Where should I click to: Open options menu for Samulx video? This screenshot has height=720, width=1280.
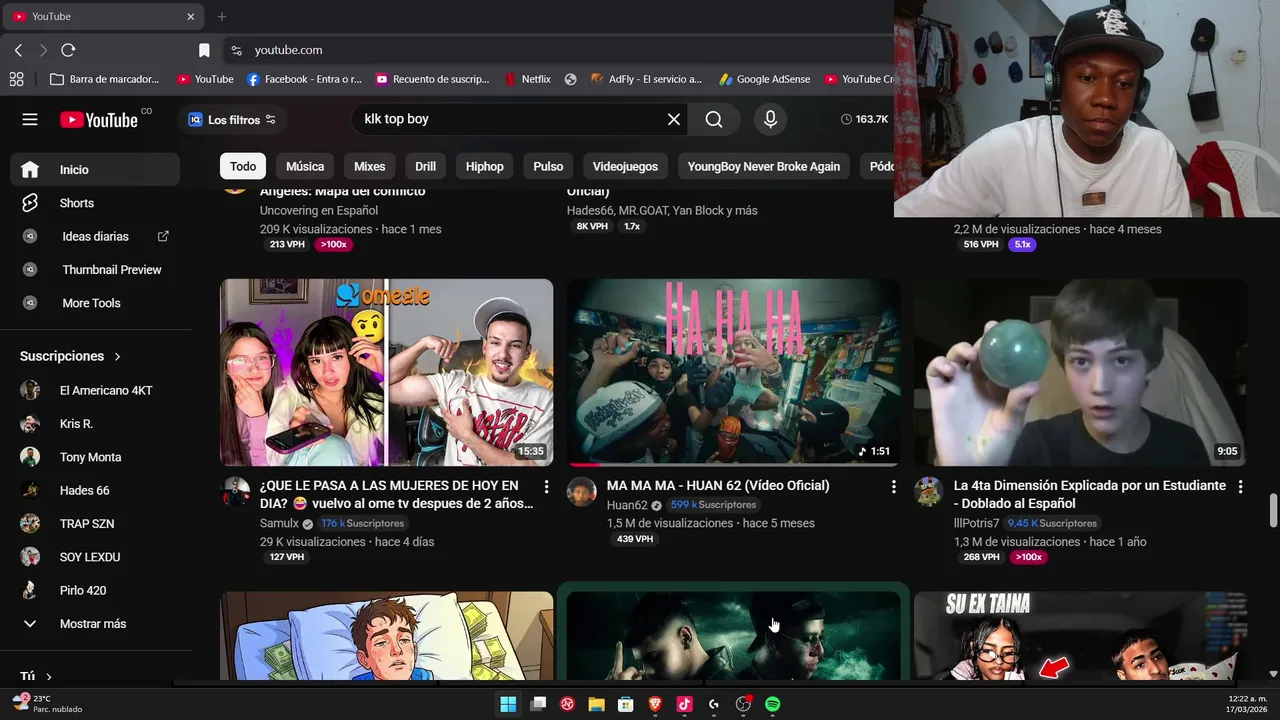pyautogui.click(x=546, y=486)
